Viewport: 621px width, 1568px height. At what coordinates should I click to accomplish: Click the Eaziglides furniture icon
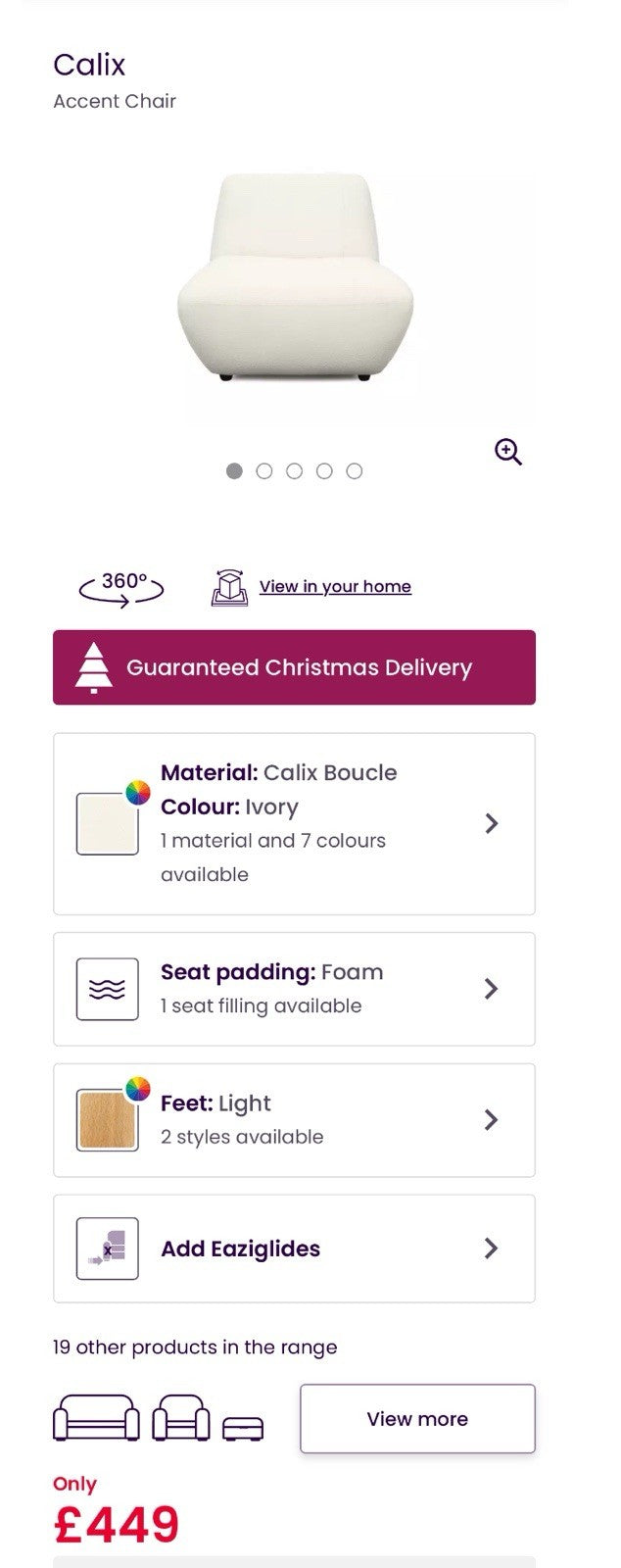tap(107, 1249)
